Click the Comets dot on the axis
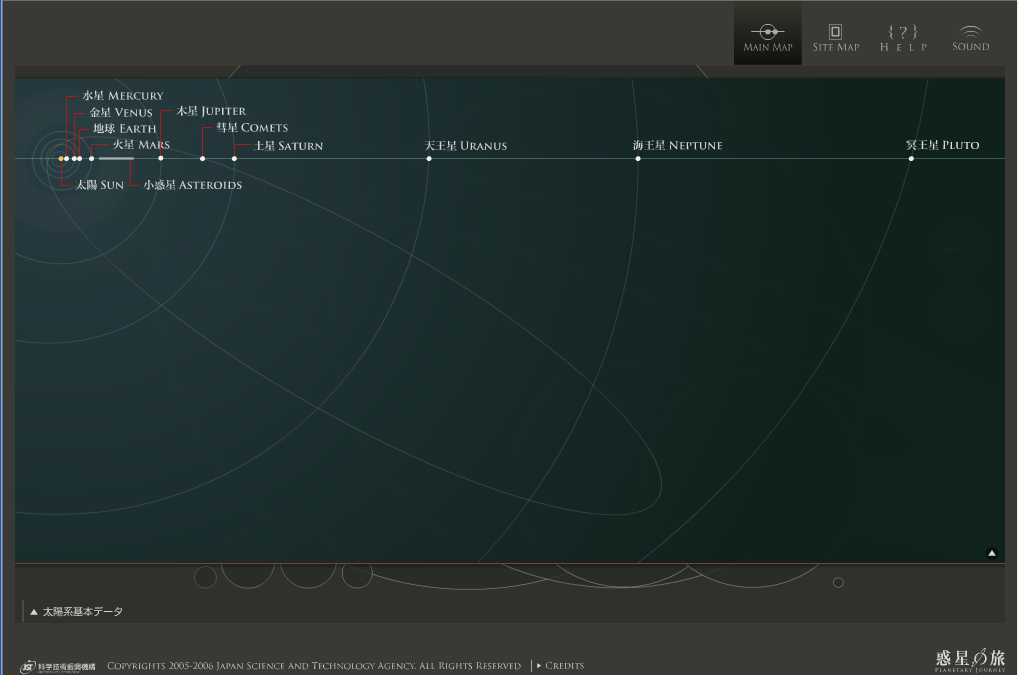The image size is (1019, 675). click(202, 159)
